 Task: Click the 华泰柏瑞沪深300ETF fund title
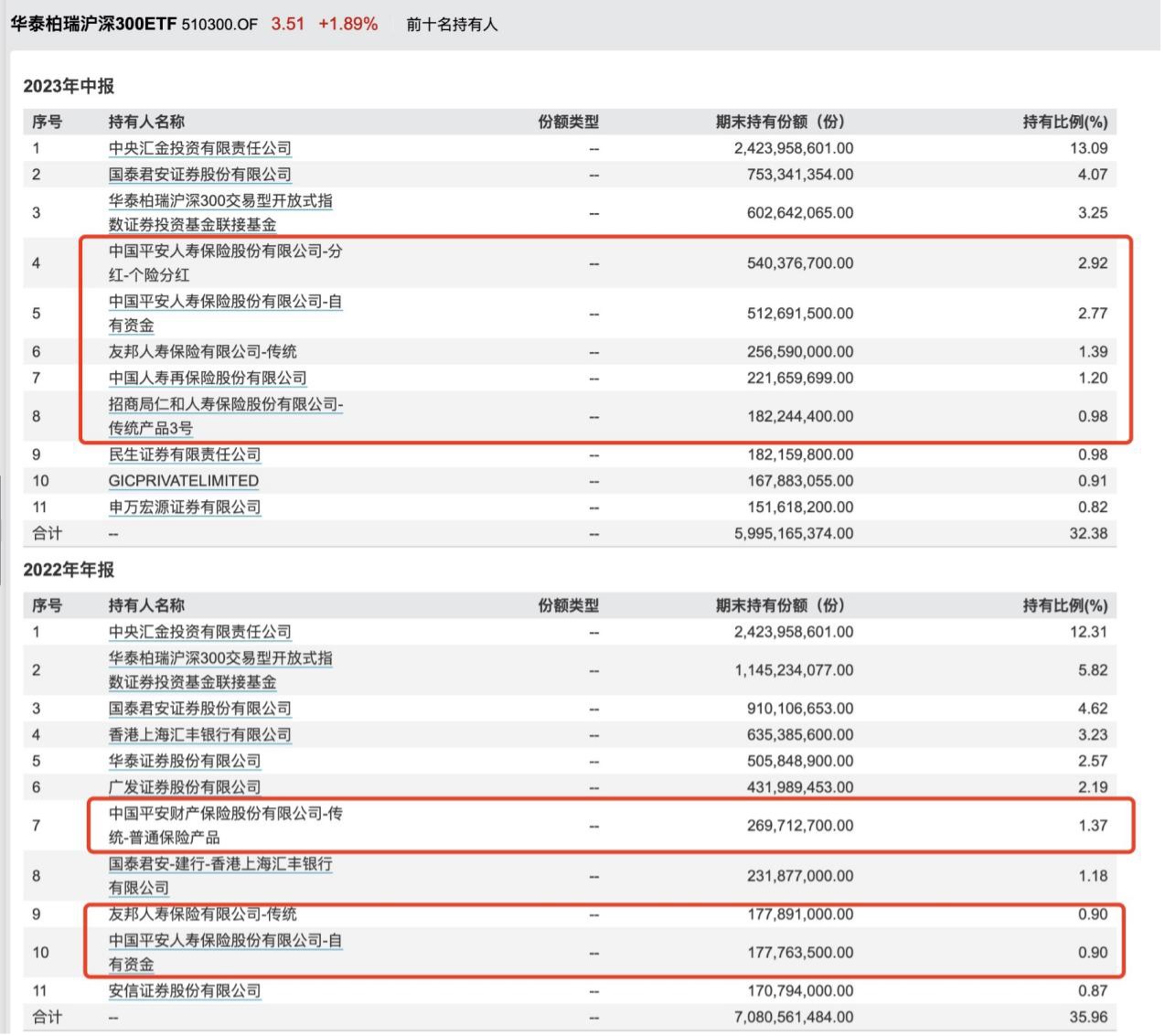tap(93, 25)
